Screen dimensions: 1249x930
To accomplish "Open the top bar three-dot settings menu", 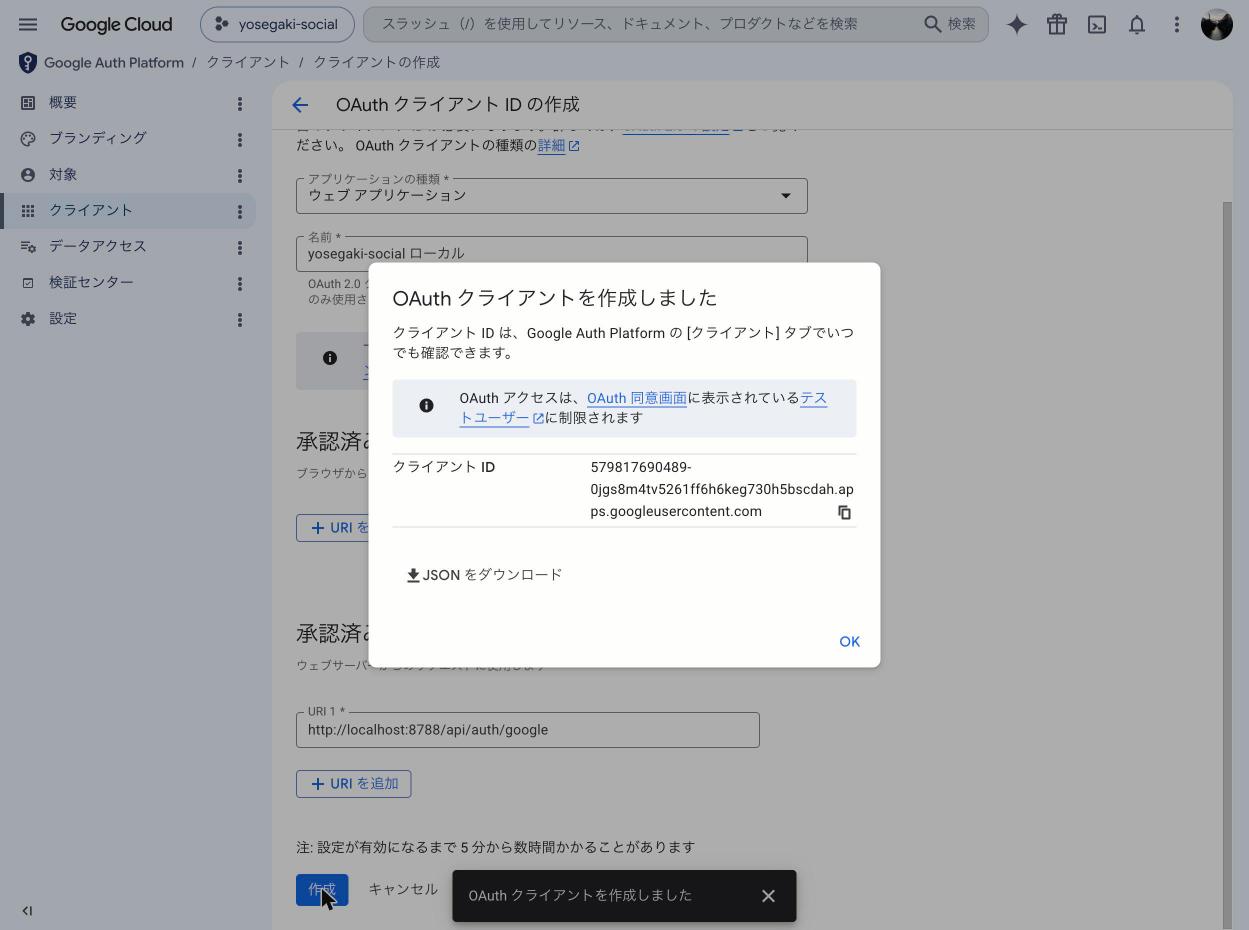I will pyautogui.click(x=1177, y=25).
